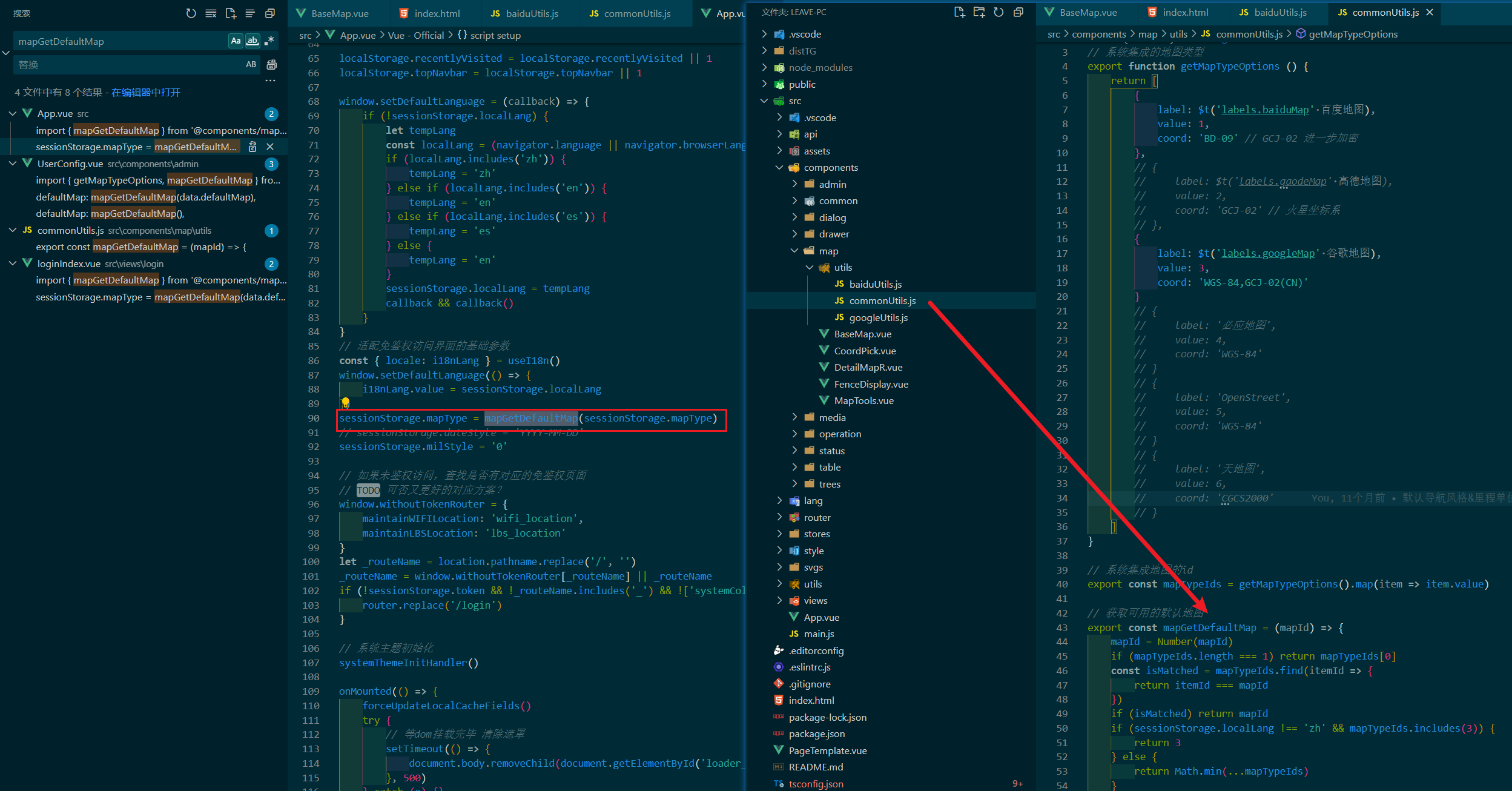1512x791 pixels.
Task: Click the 在编辑器中打开 link
Action: pyautogui.click(x=146, y=92)
